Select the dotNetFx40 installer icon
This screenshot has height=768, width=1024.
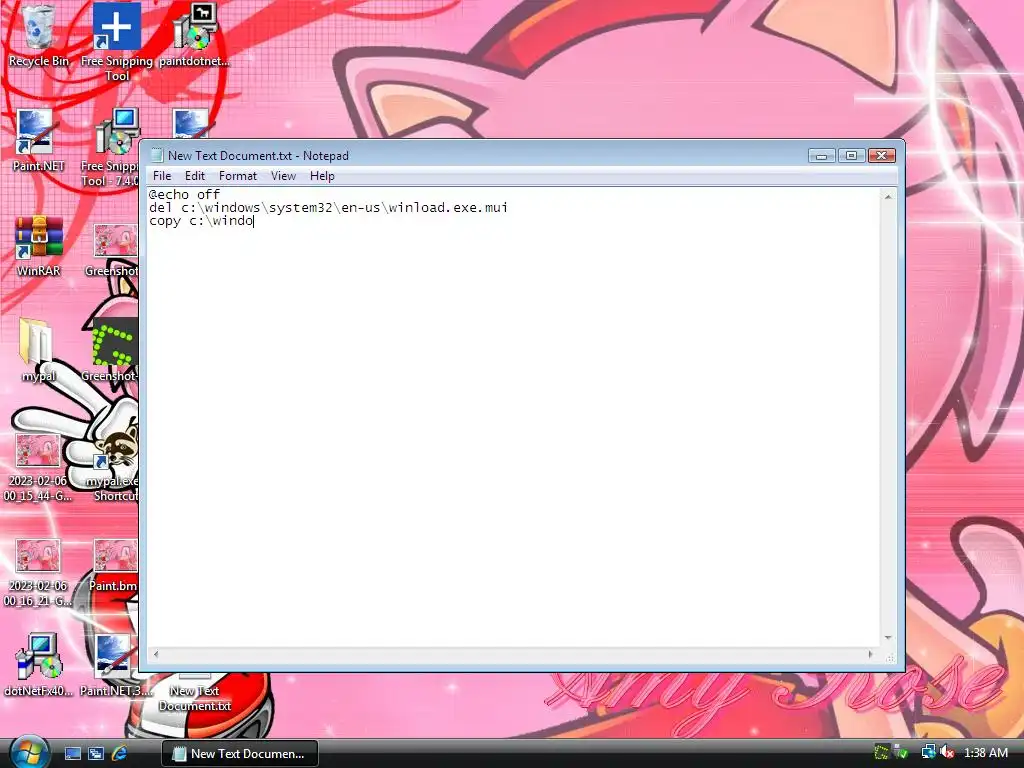click(x=39, y=665)
